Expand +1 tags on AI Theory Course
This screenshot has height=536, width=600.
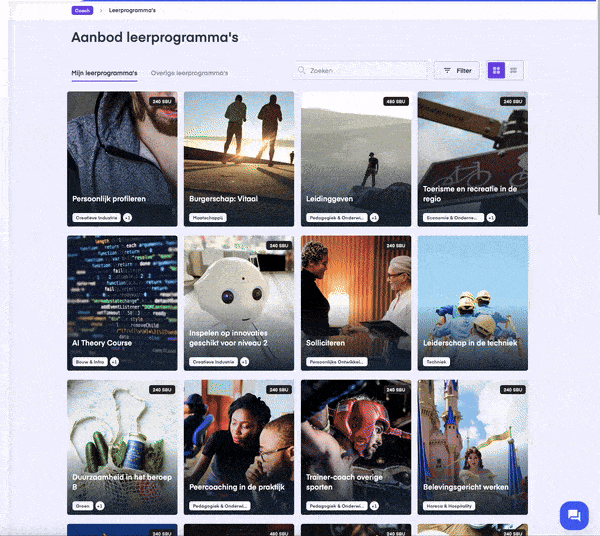pyautogui.click(x=114, y=362)
